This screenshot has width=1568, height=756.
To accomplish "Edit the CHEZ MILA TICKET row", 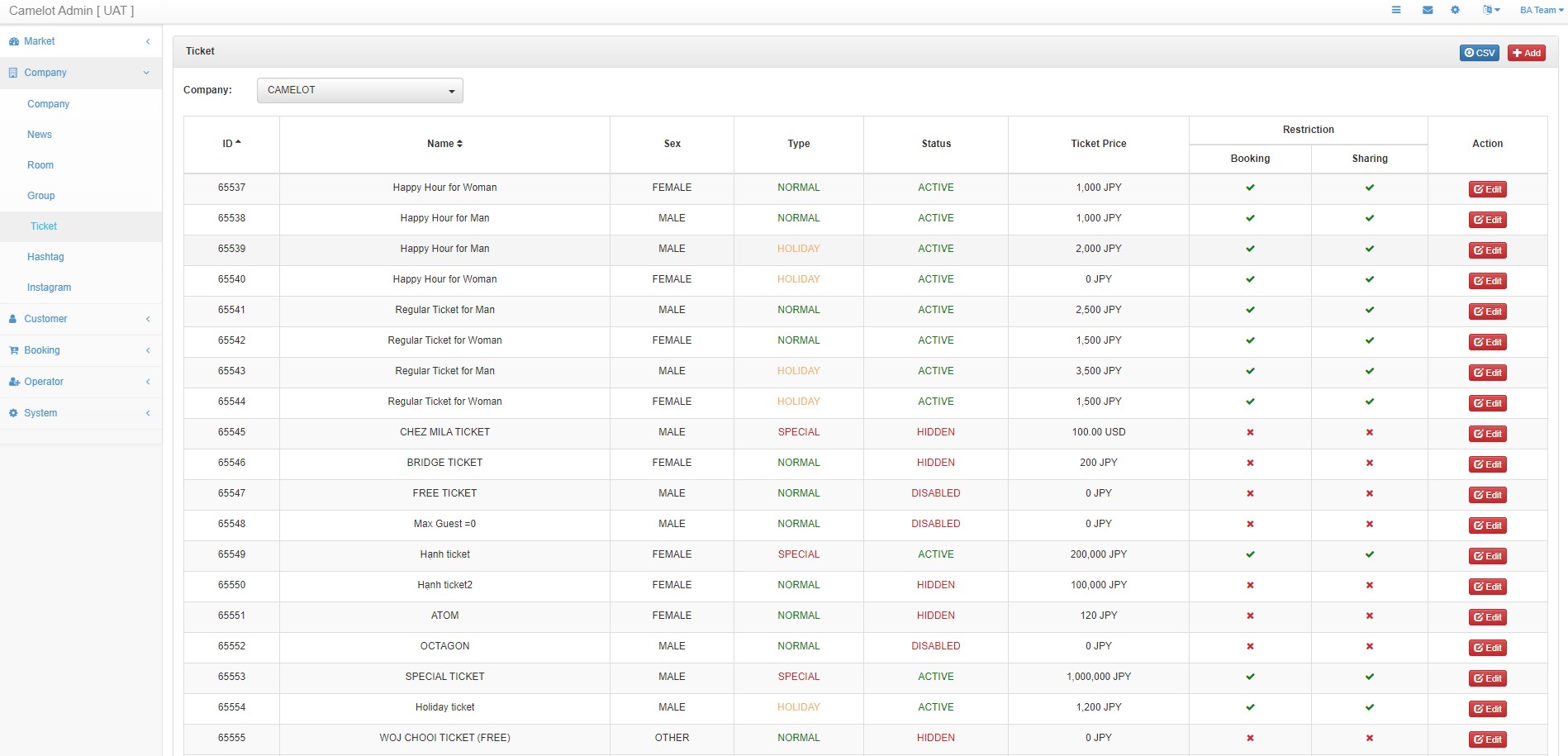I will click(x=1487, y=434).
